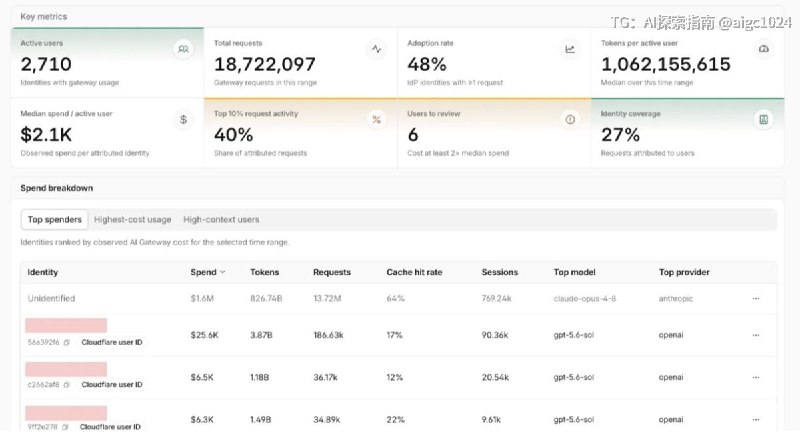Click the Top 10% request activity percent icon
800x435 pixels.
tap(377, 119)
